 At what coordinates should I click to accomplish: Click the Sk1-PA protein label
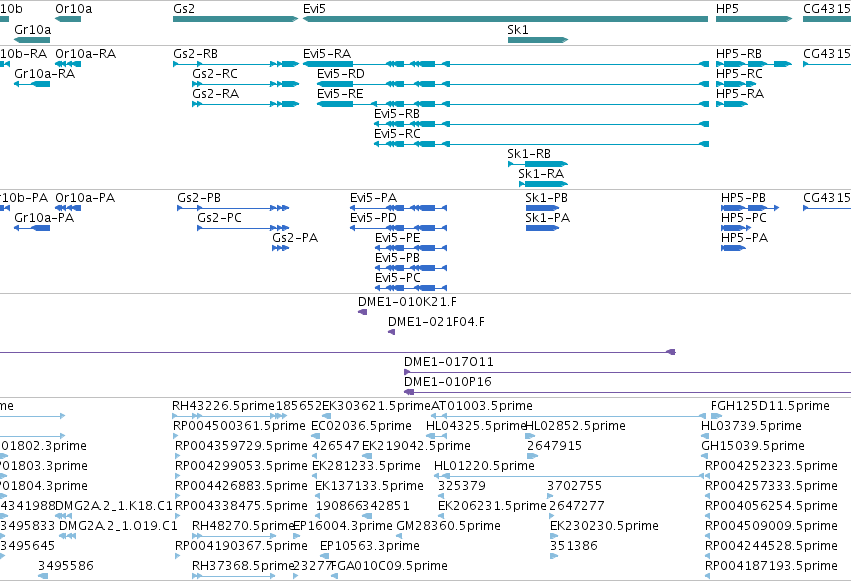click(x=548, y=218)
